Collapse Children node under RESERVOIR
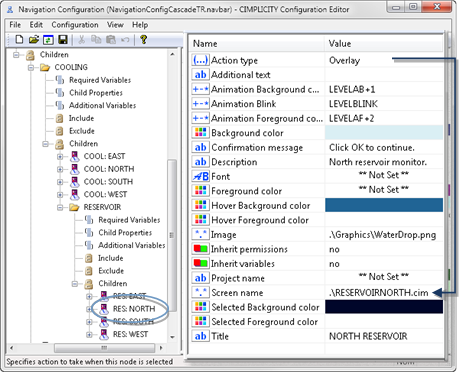Image resolution: width=459 pixels, height=373 pixels. tap(75, 284)
